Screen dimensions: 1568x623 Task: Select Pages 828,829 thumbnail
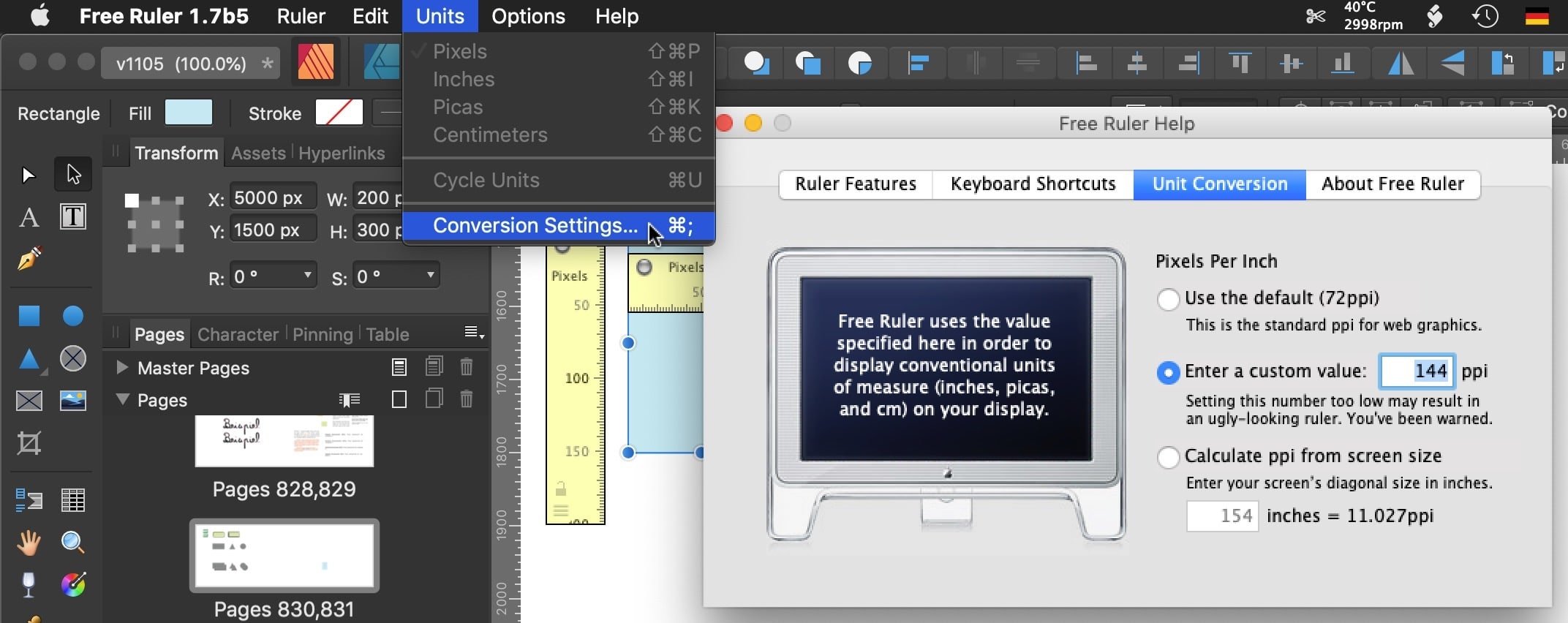click(284, 441)
